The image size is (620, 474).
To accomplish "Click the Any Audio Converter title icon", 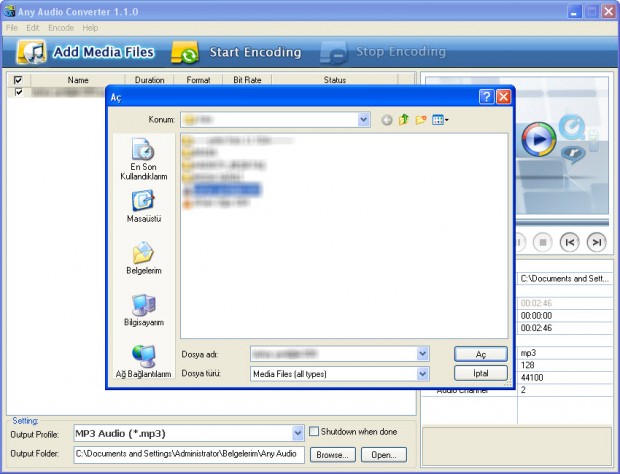I will [x=9, y=11].
